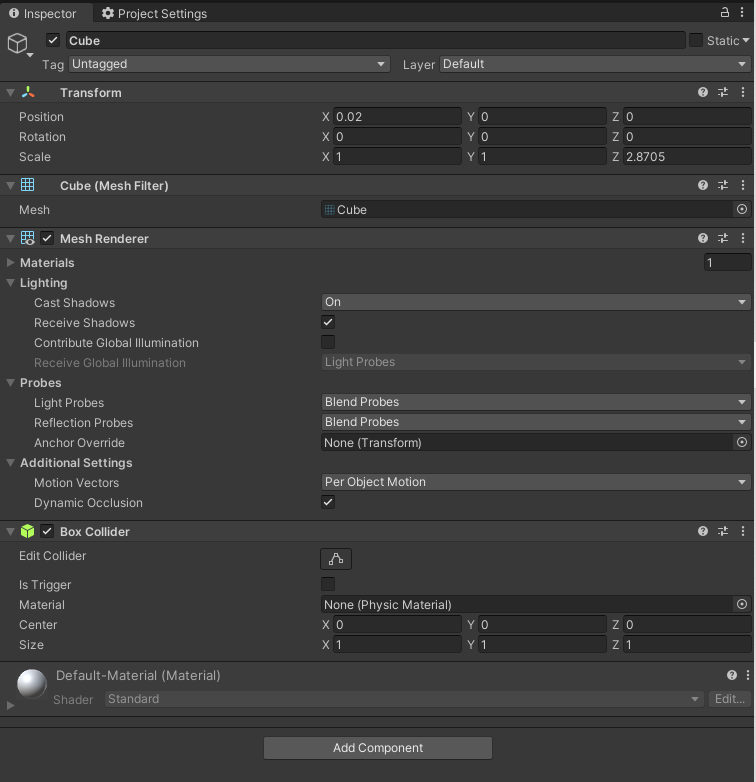
Task: Click the Mesh Filter grid icon
Action: click(x=27, y=185)
